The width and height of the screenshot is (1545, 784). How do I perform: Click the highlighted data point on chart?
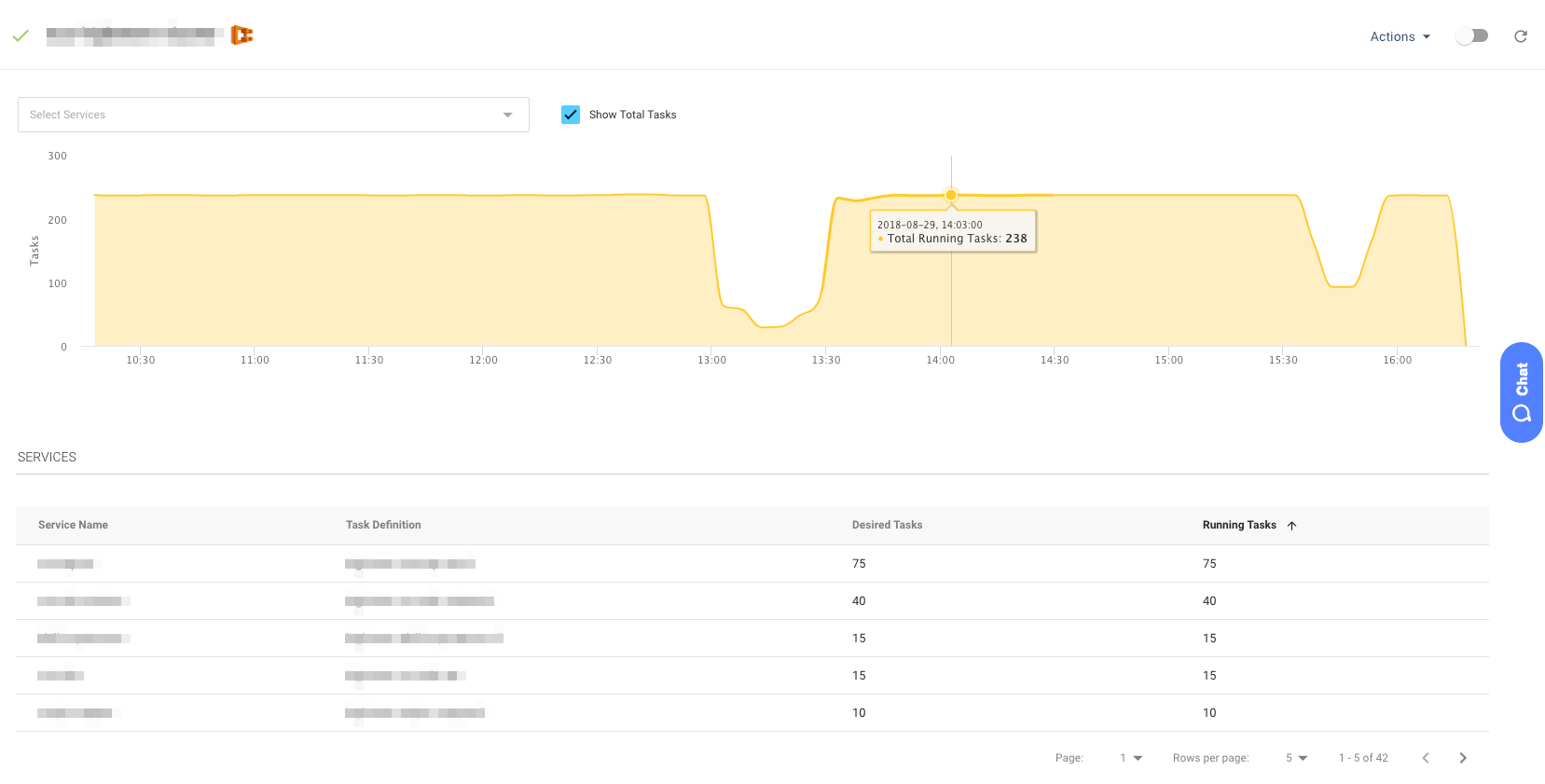pyautogui.click(x=950, y=195)
